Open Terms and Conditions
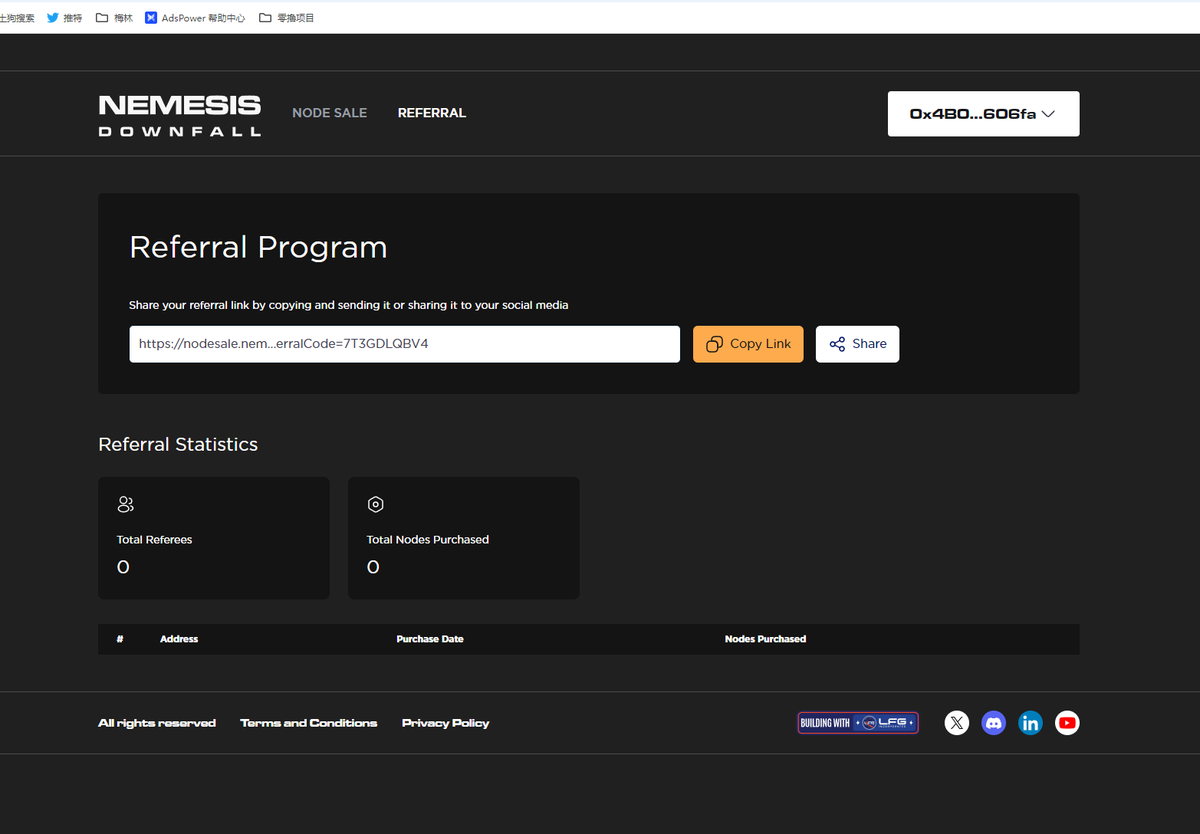Image resolution: width=1200 pixels, height=834 pixels. 309,723
